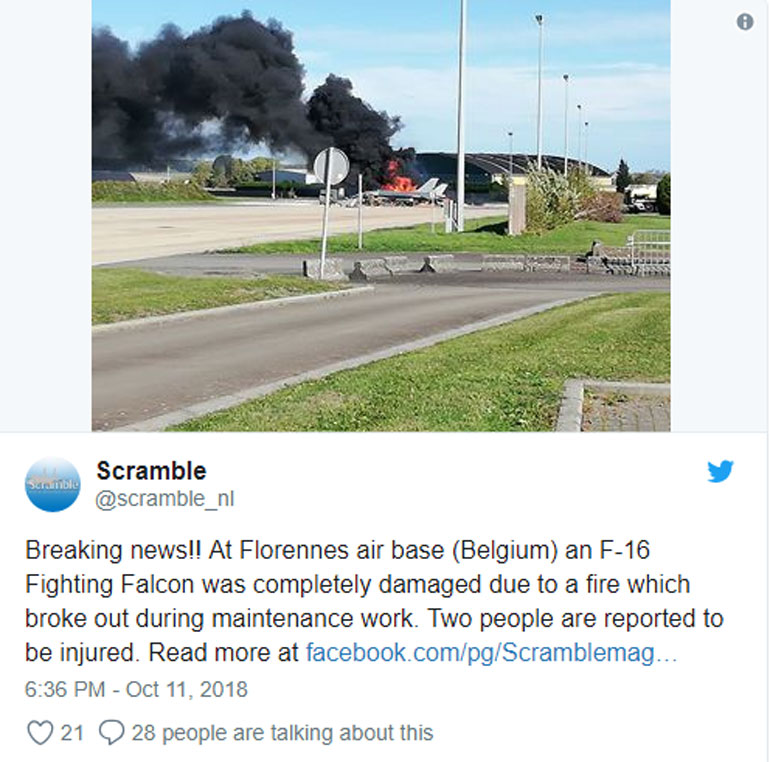Image resolution: width=770 pixels, height=762 pixels.
Task: Click the Scramble display name
Action: (151, 471)
